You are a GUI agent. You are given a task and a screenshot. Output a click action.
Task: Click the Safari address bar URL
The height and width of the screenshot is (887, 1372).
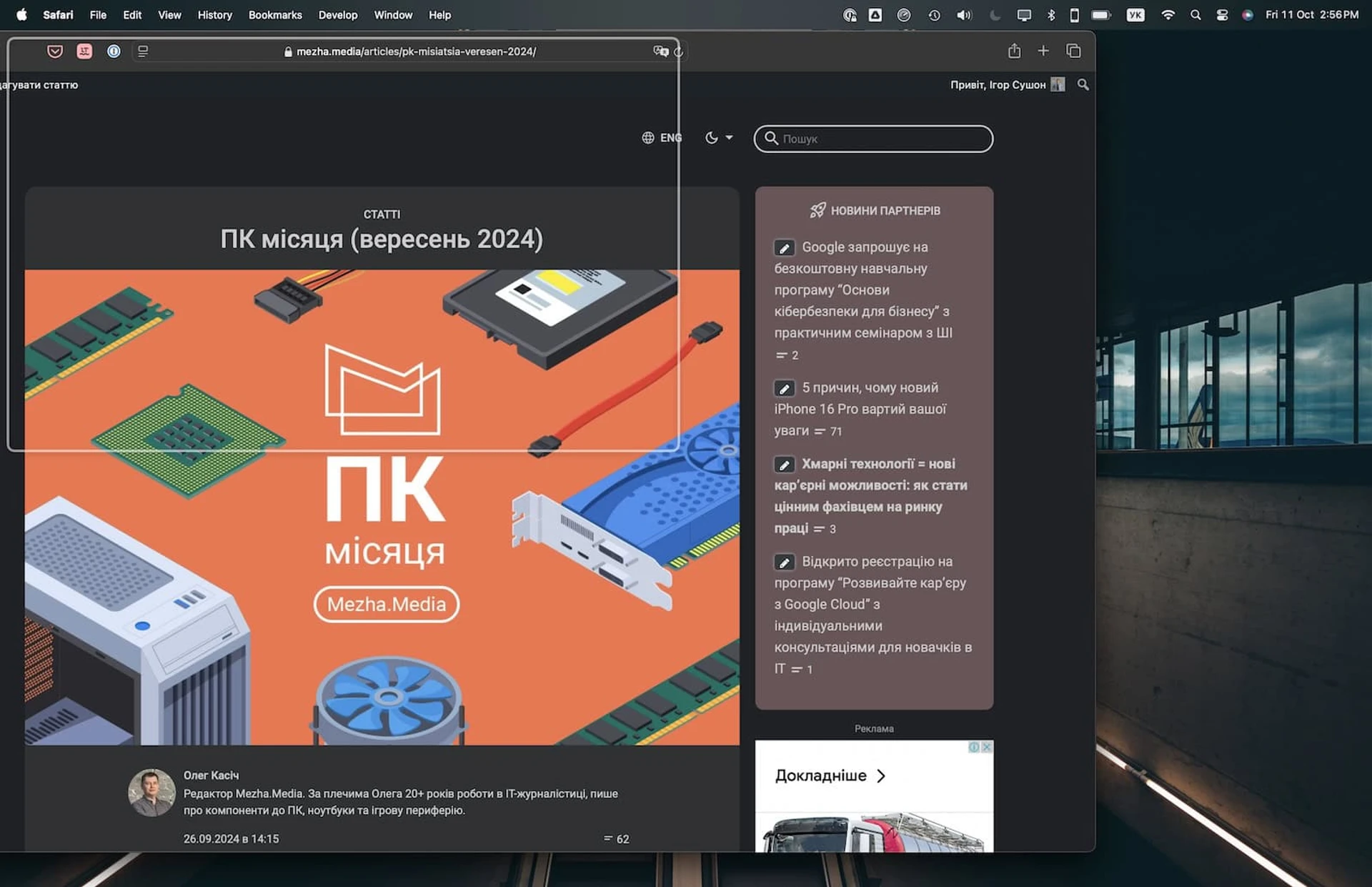(x=416, y=51)
